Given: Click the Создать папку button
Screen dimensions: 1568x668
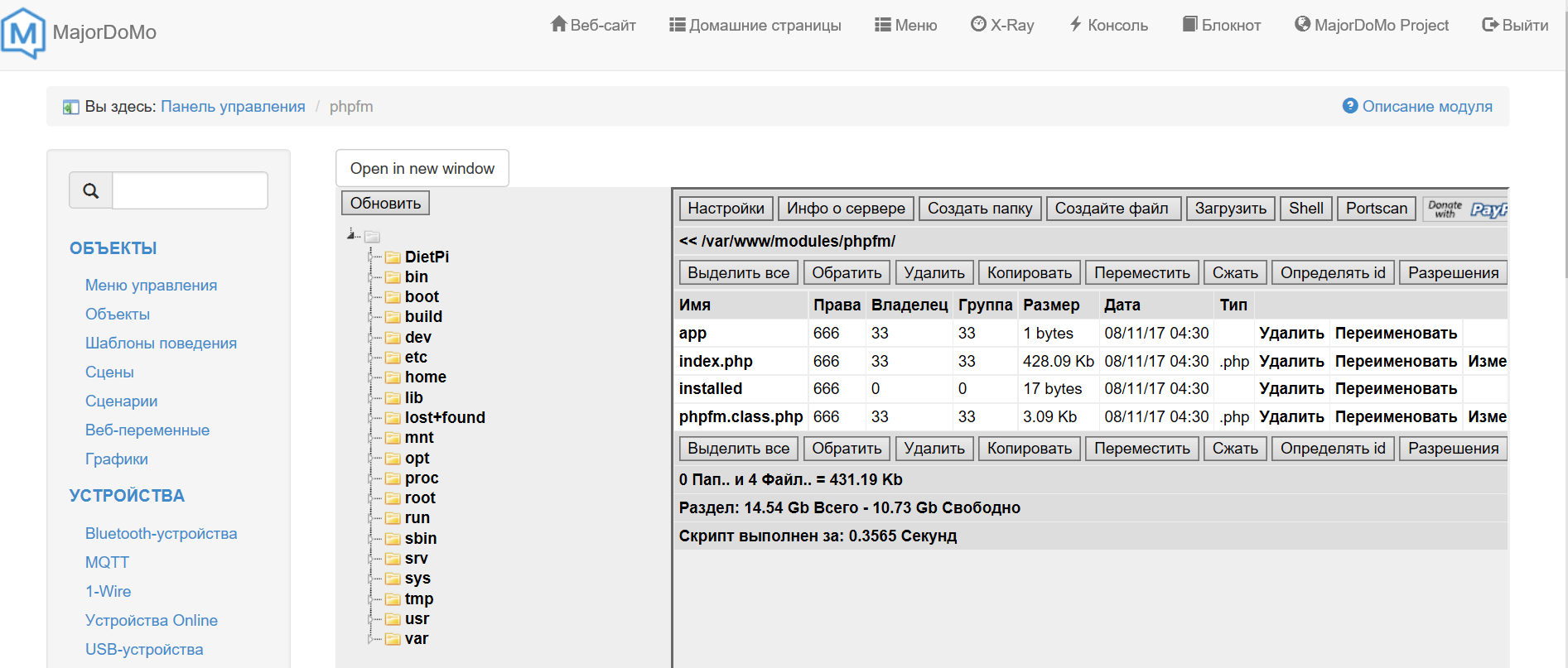Looking at the screenshot, I should click(x=980, y=209).
